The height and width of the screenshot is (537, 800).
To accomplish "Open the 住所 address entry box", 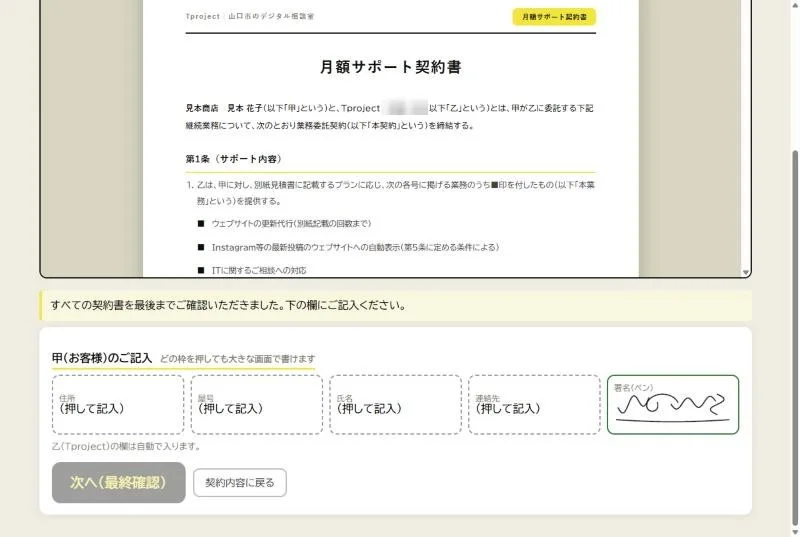I will coord(118,404).
